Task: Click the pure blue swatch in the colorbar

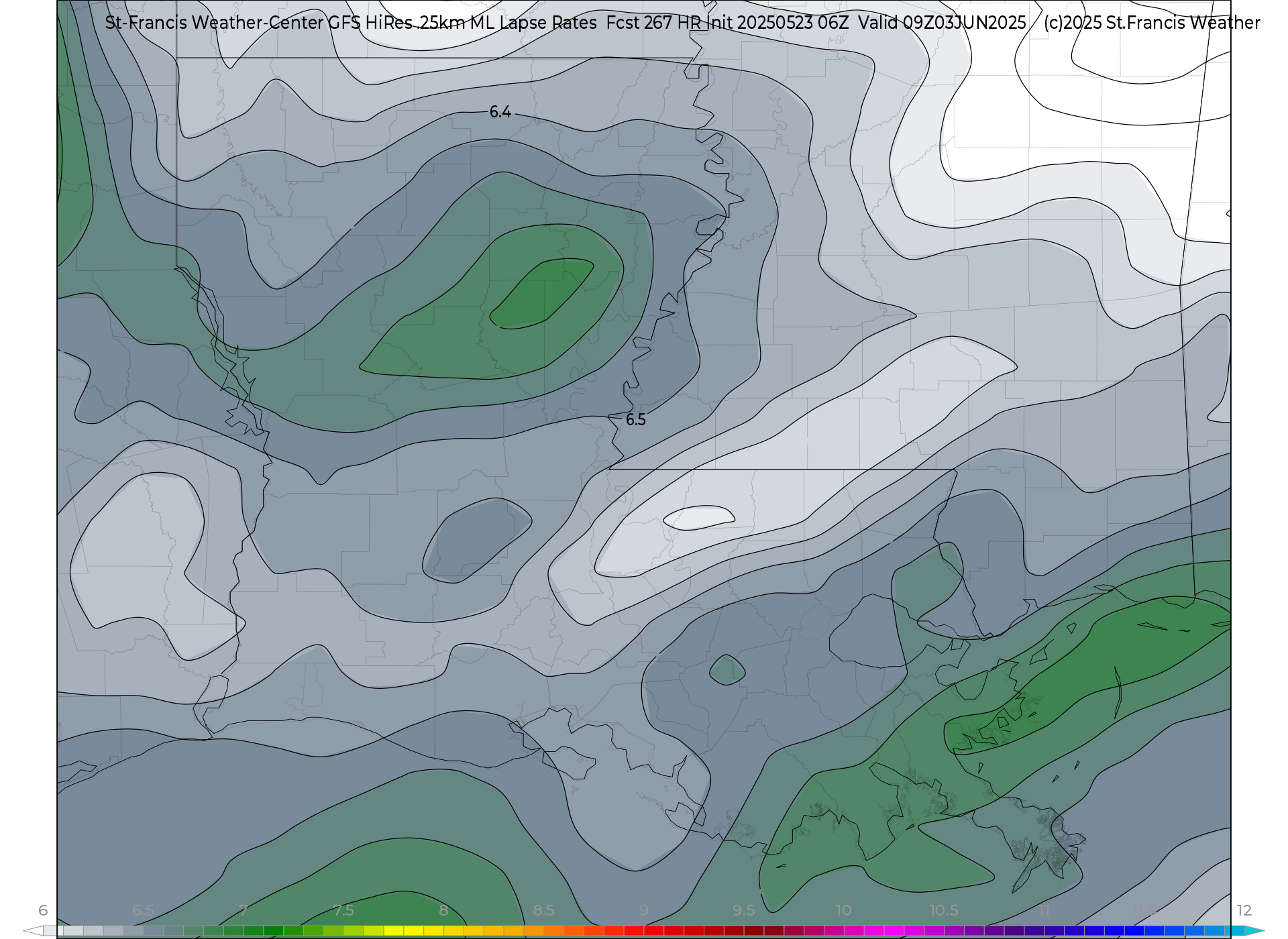Action: pyautogui.click(x=1134, y=931)
